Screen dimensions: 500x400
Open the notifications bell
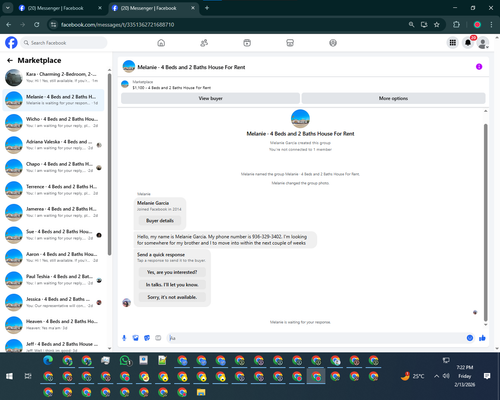(x=468, y=43)
